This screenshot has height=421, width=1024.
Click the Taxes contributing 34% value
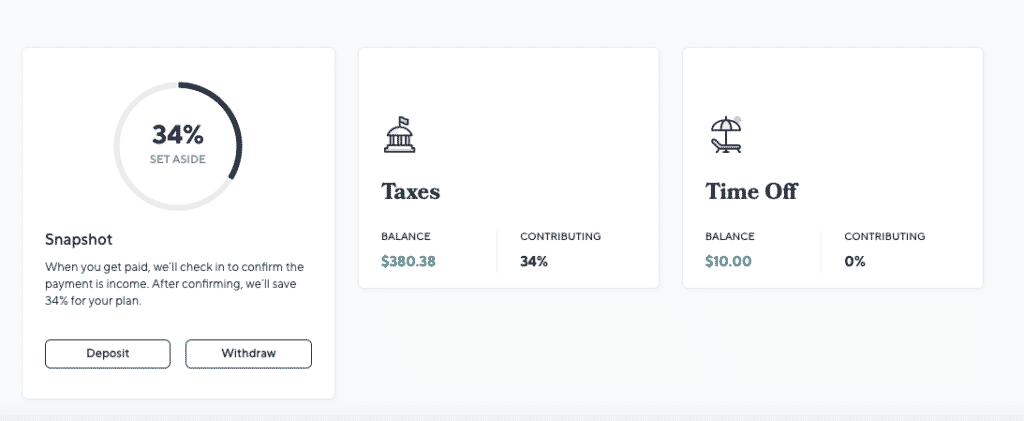coord(534,262)
